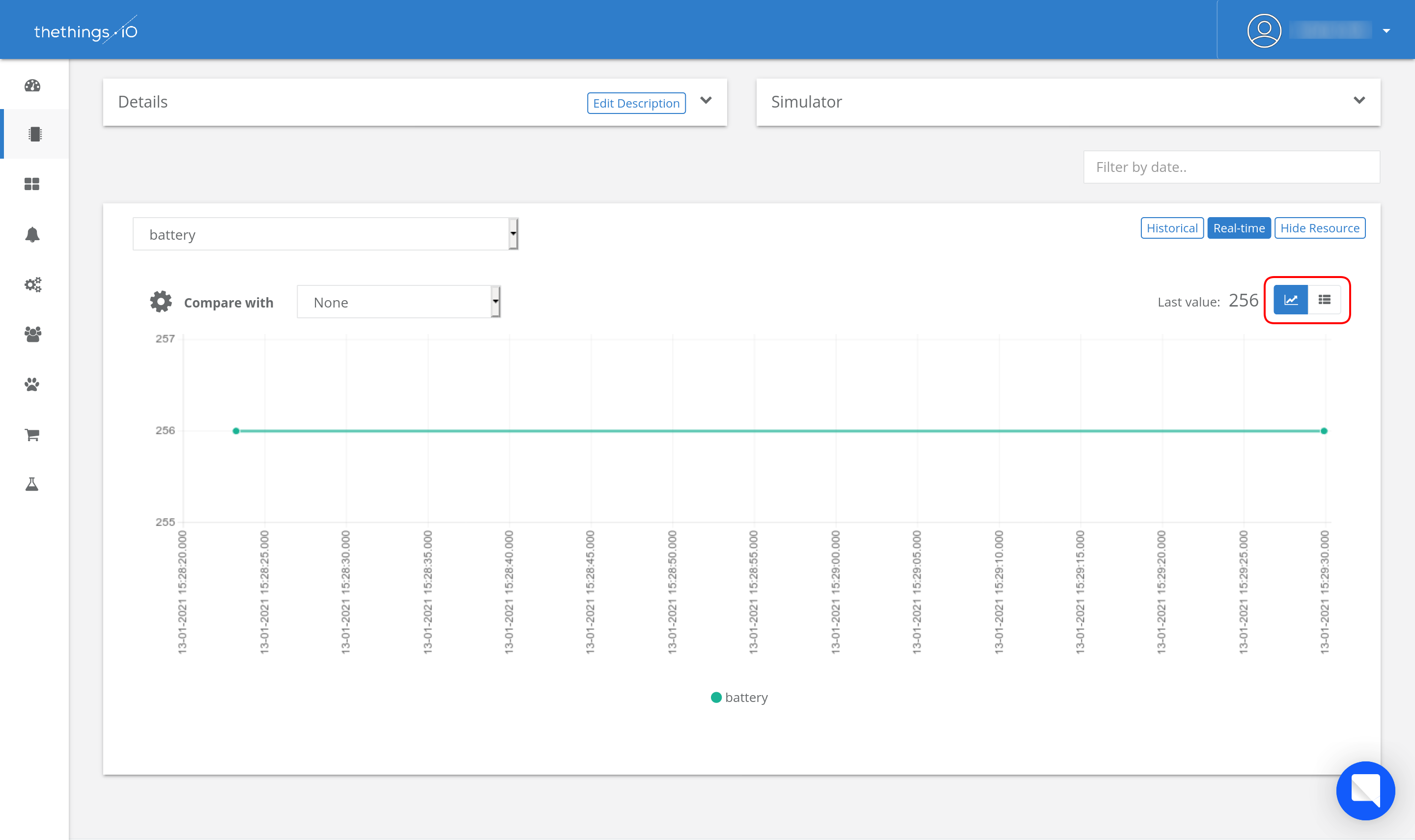Switch to table view of battery data
This screenshot has width=1415, height=840.
pos(1325,300)
